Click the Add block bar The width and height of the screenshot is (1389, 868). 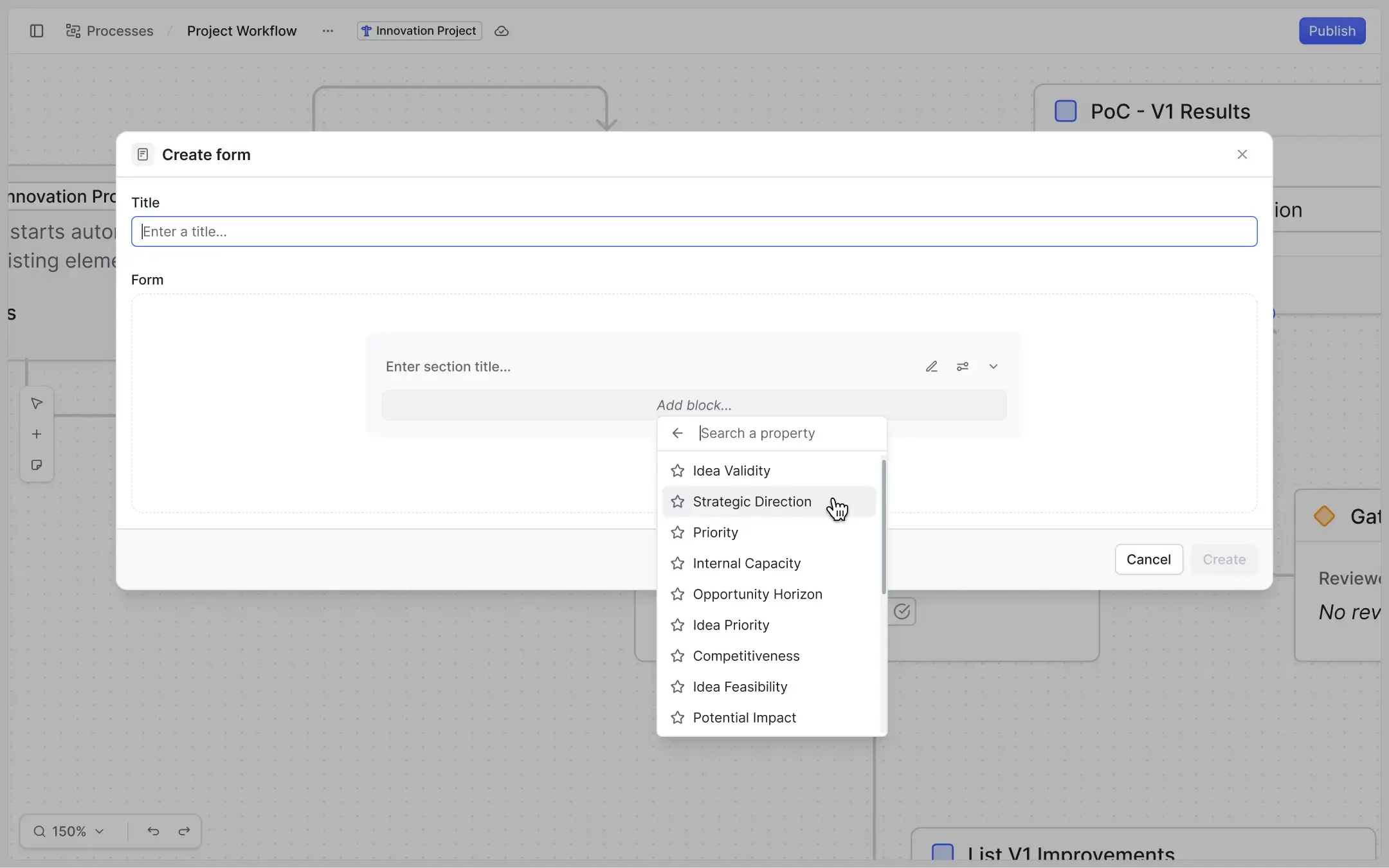click(x=694, y=405)
